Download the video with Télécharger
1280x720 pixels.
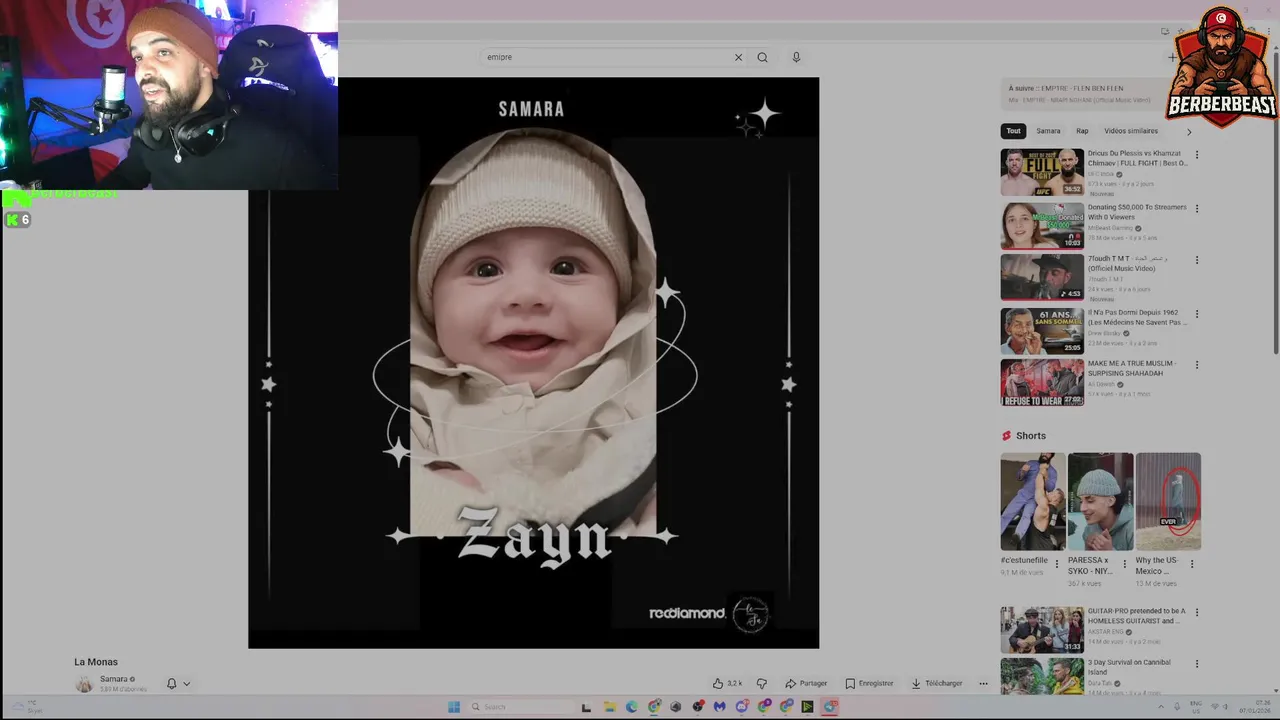[x=936, y=683]
